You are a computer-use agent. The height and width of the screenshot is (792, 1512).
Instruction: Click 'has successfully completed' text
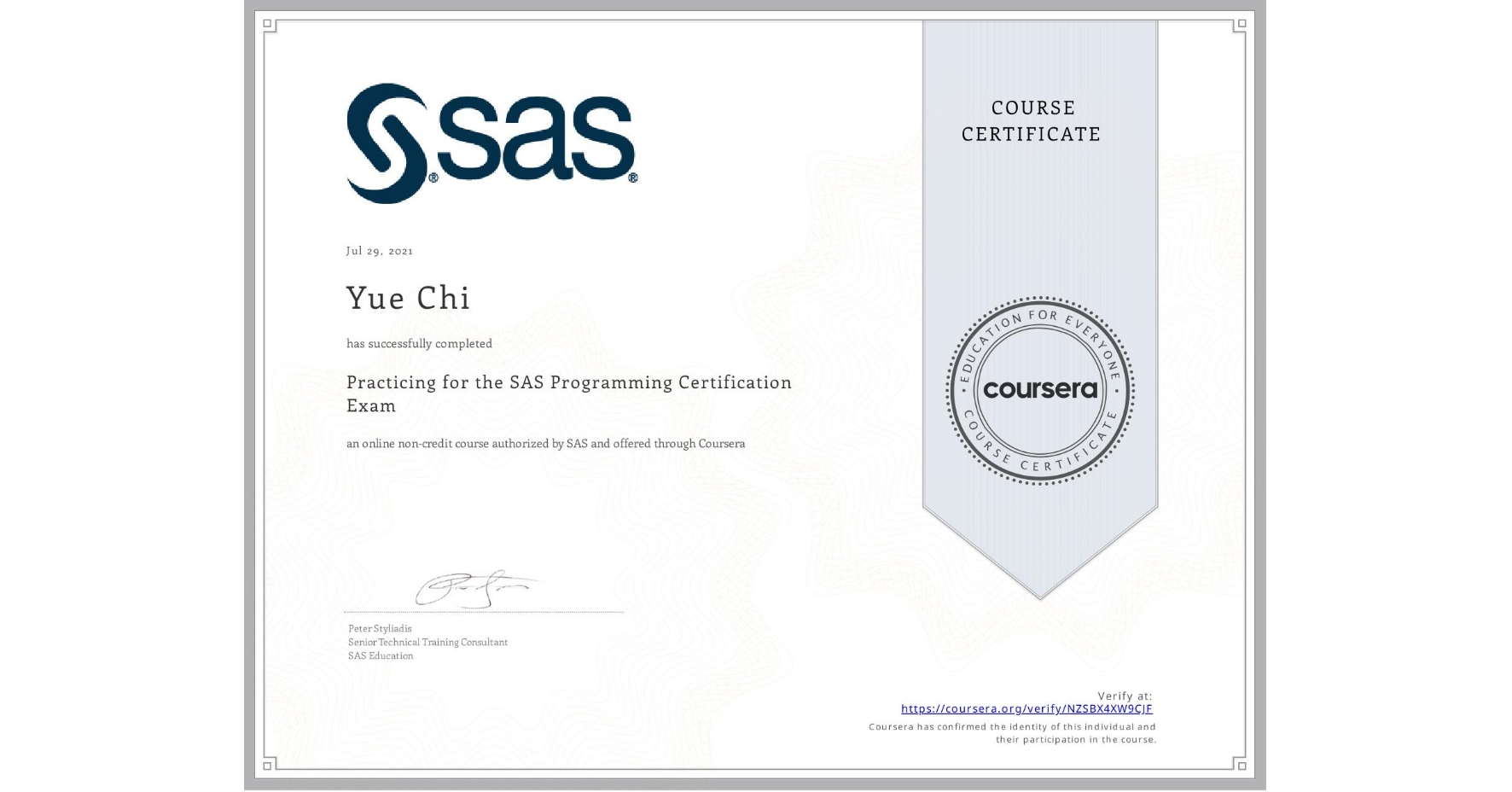[419, 343]
